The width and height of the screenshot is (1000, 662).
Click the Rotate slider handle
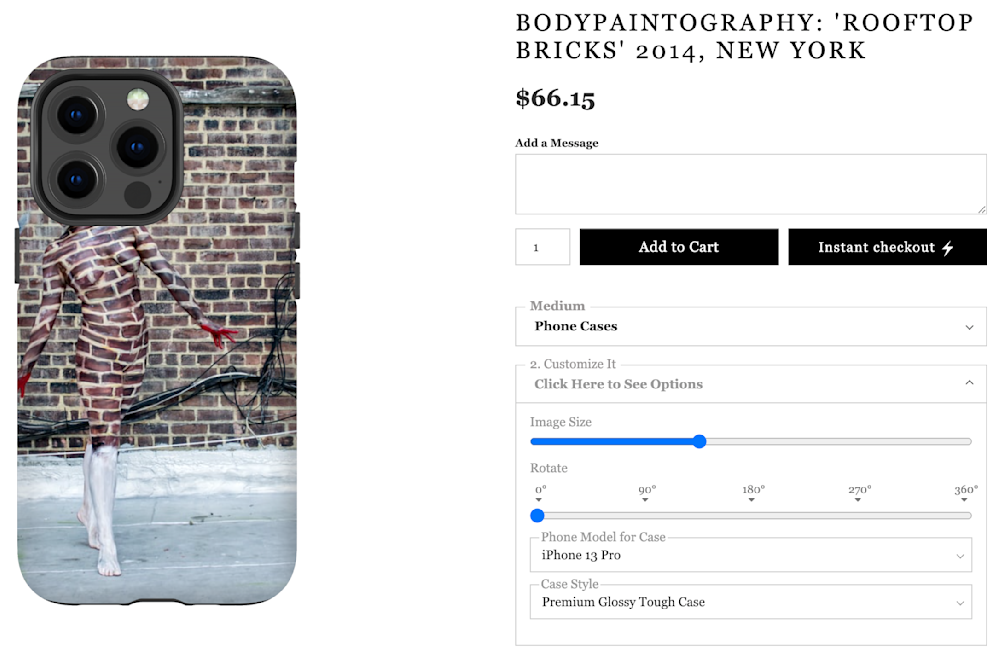click(x=537, y=516)
